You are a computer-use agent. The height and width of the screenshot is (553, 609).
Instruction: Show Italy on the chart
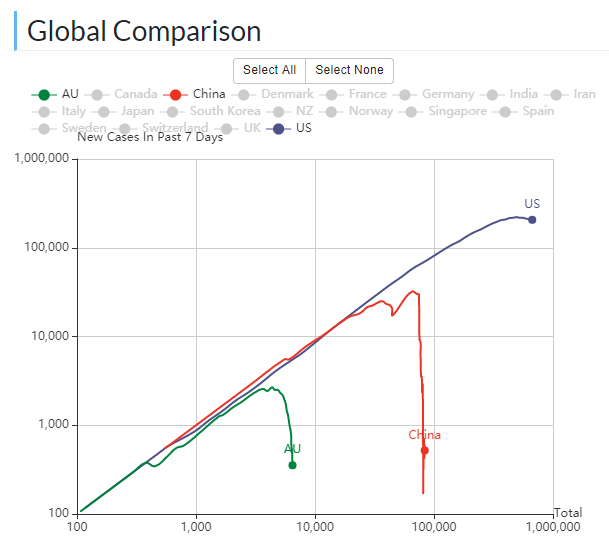(62, 111)
